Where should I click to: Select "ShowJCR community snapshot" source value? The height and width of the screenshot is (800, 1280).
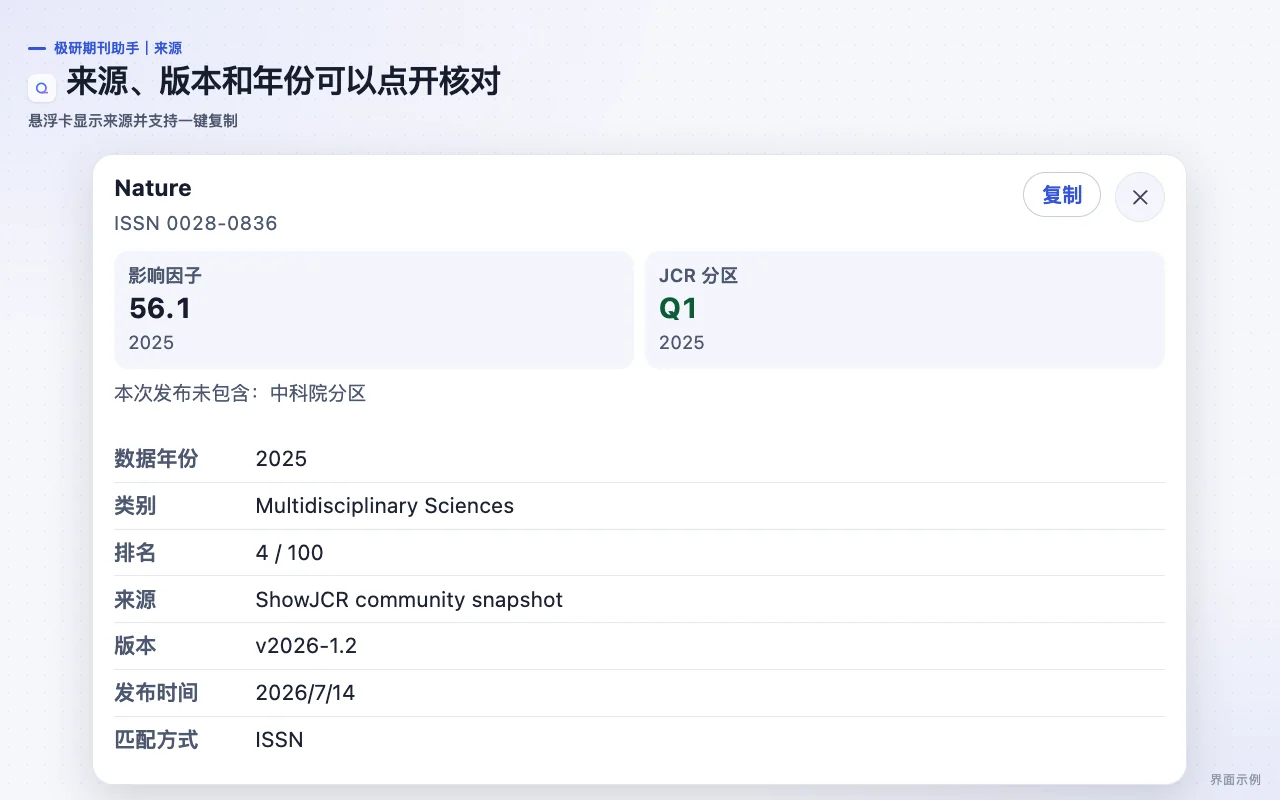[x=409, y=600]
